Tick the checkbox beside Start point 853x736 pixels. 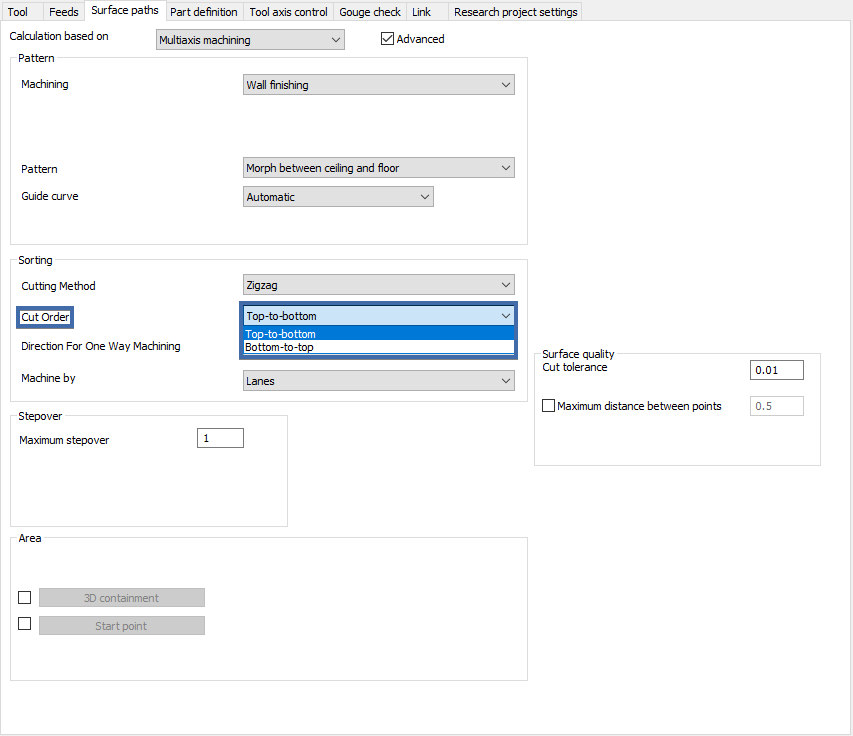24,623
